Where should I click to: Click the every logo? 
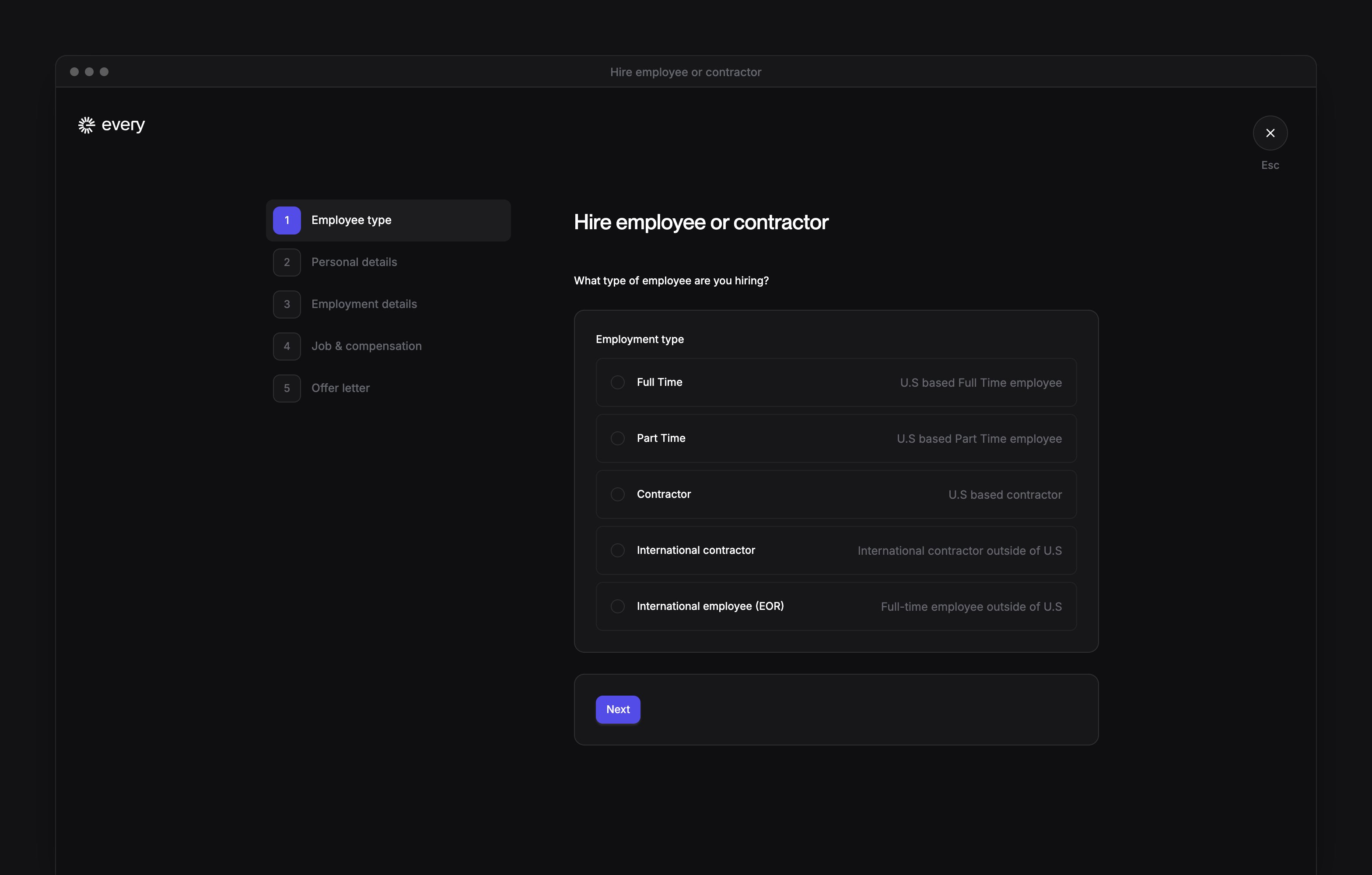[112, 125]
